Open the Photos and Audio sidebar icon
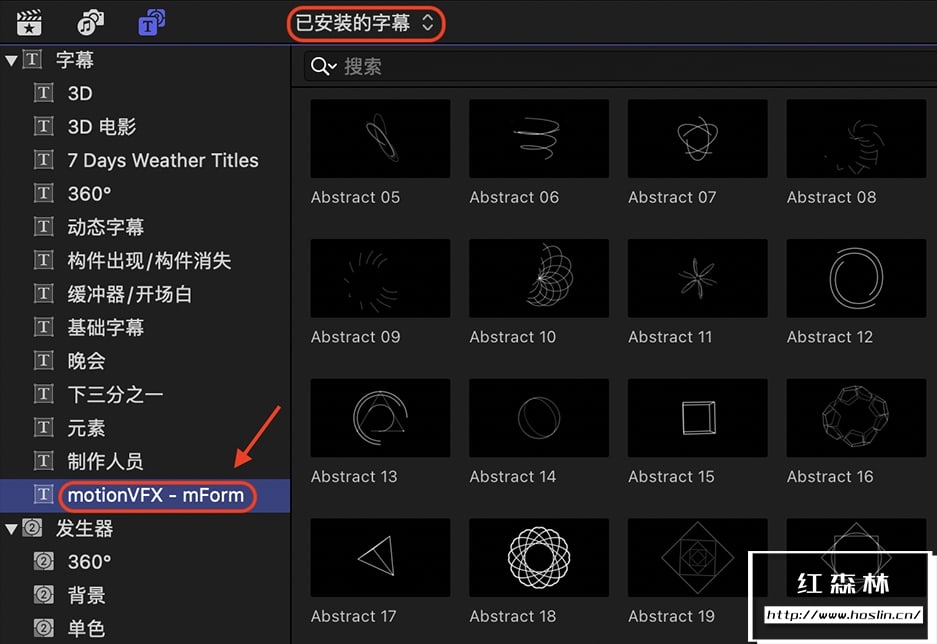This screenshot has height=644, width=937. point(90,22)
